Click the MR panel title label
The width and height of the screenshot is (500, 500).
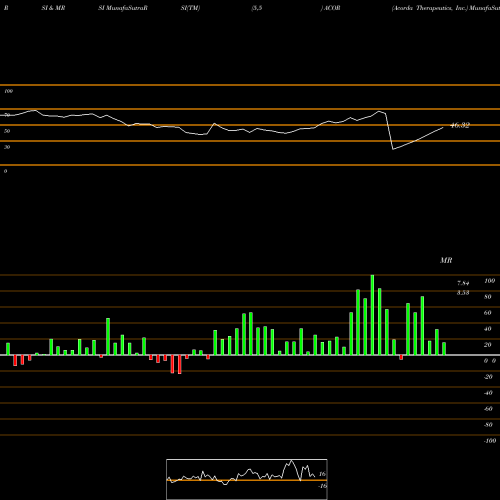(446, 260)
